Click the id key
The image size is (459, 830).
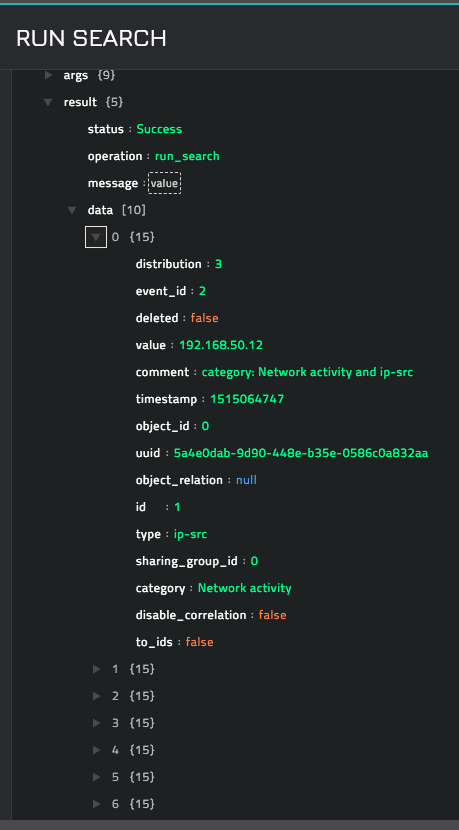[140, 507]
